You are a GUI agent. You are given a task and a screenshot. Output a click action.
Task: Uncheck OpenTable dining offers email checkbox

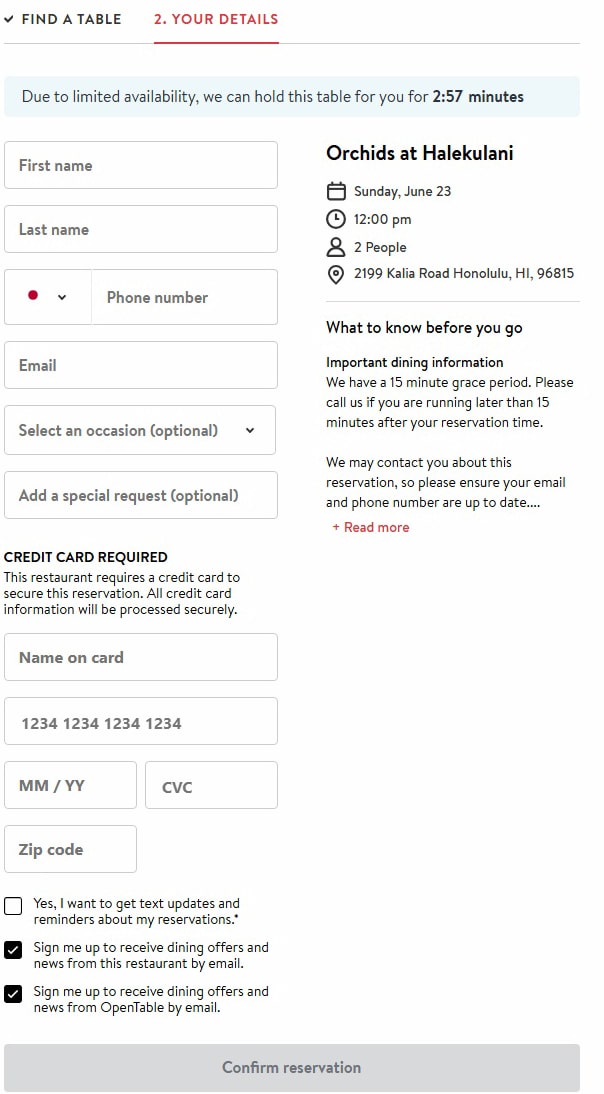pos(13,994)
